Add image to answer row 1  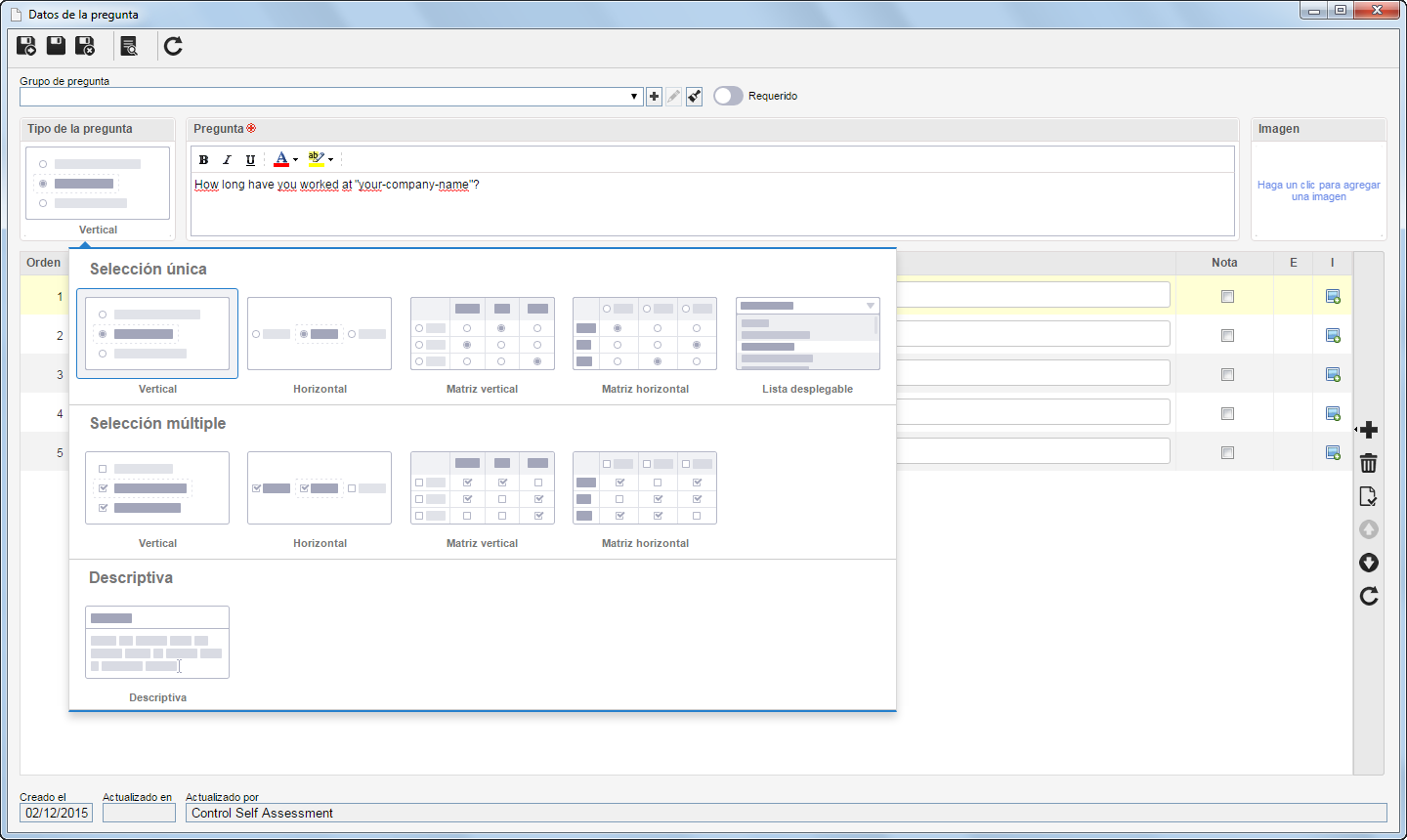(x=1332, y=296)
